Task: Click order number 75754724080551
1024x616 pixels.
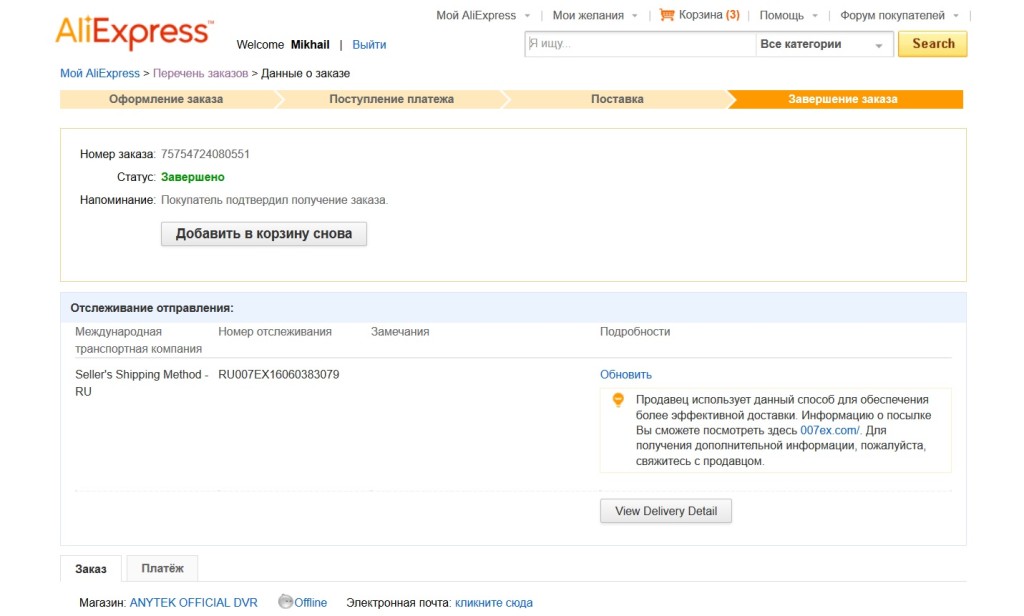Action: [205, 154]
